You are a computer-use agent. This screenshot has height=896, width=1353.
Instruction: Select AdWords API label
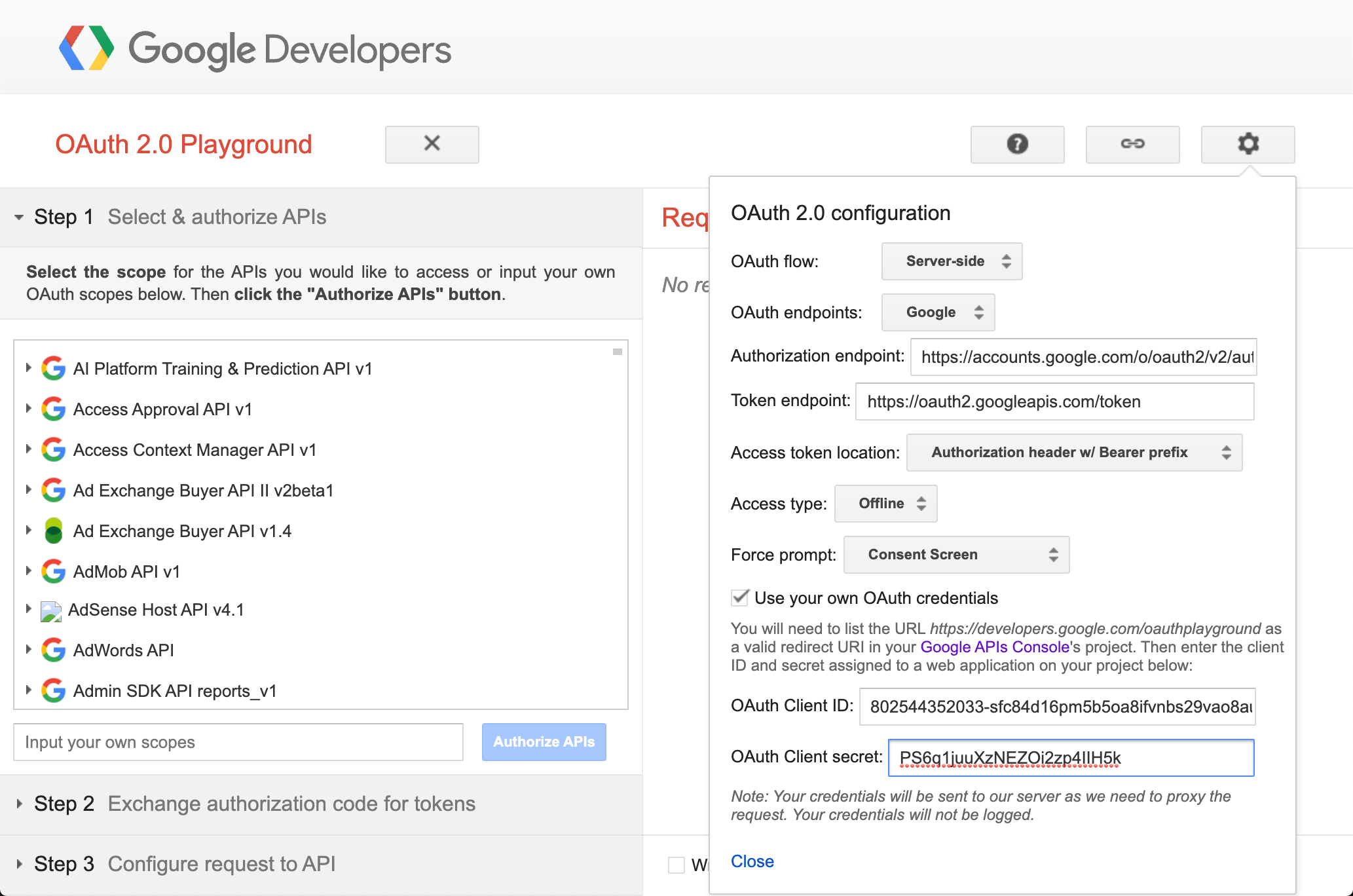[124, 650]
